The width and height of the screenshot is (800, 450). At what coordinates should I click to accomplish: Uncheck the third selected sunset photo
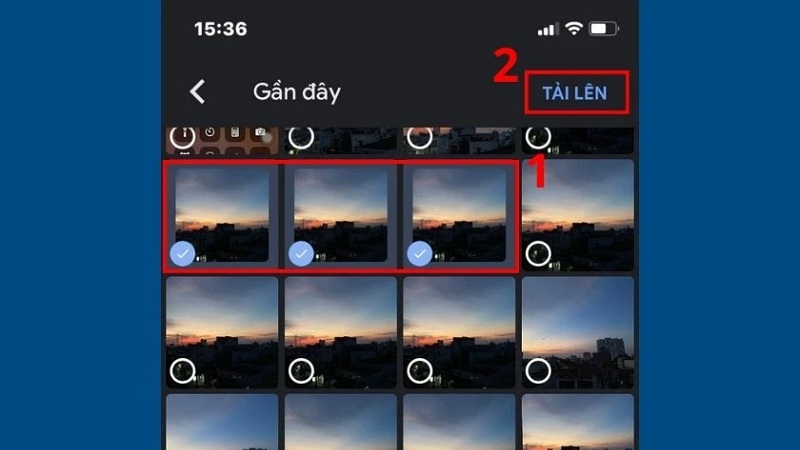coord(419,254)
